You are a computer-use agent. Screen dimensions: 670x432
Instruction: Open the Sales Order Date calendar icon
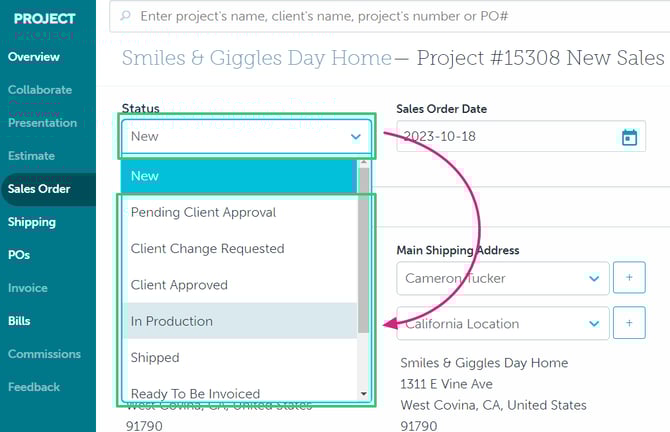tap(629, 137)
